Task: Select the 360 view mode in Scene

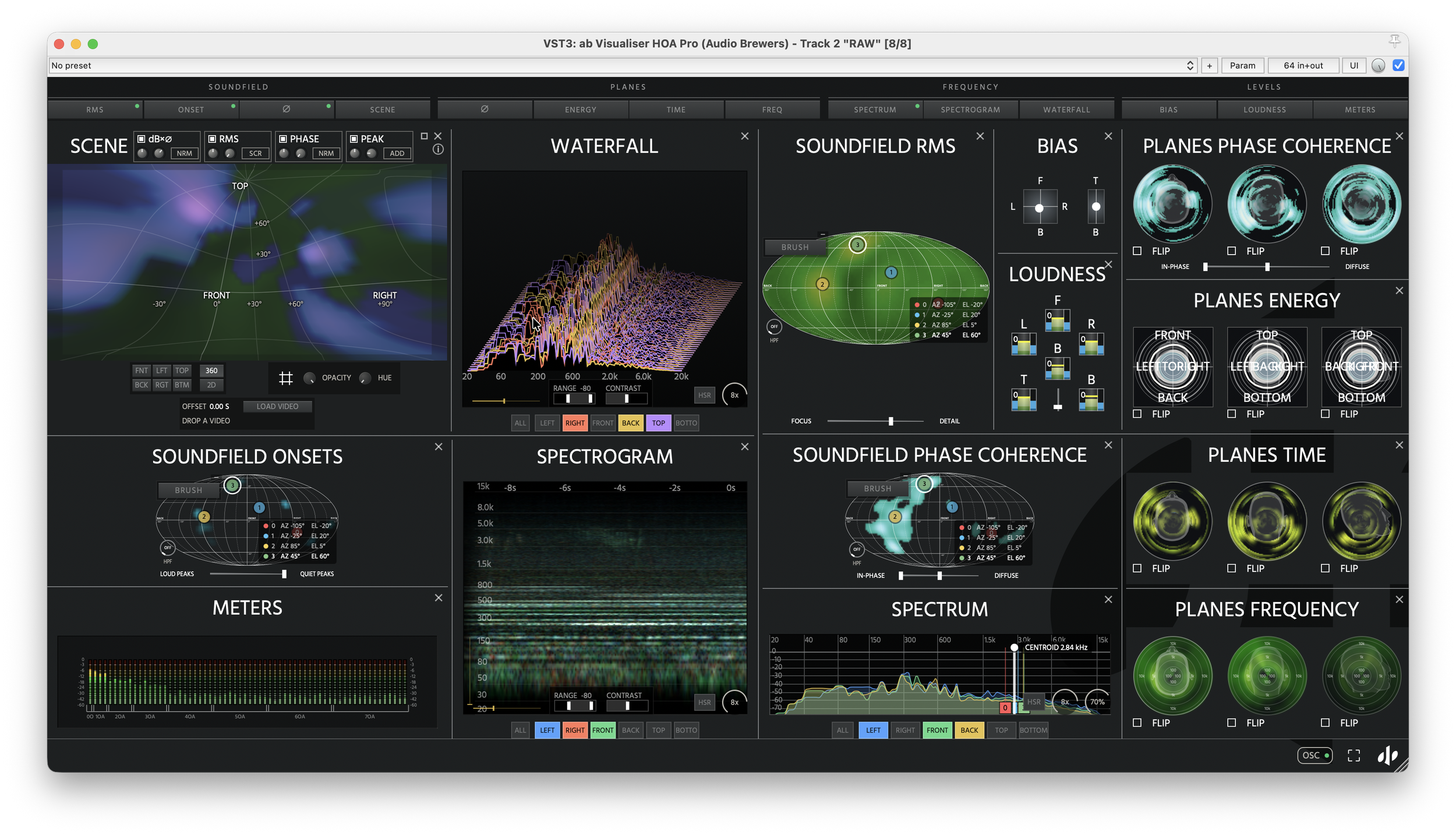Action: (x=211, y=371)
